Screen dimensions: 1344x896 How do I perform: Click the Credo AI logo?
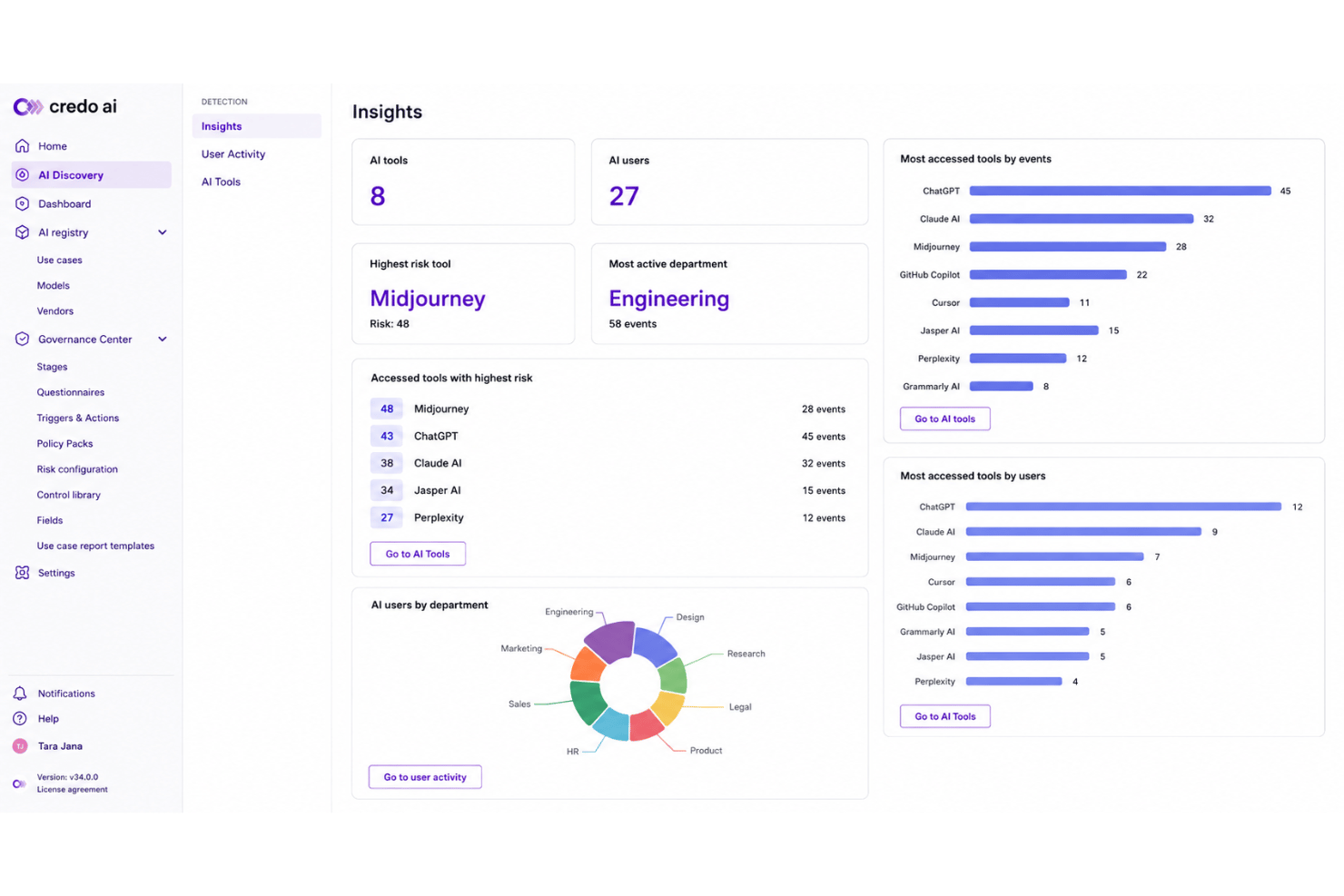pyautogui.click(x=65, y=106)
